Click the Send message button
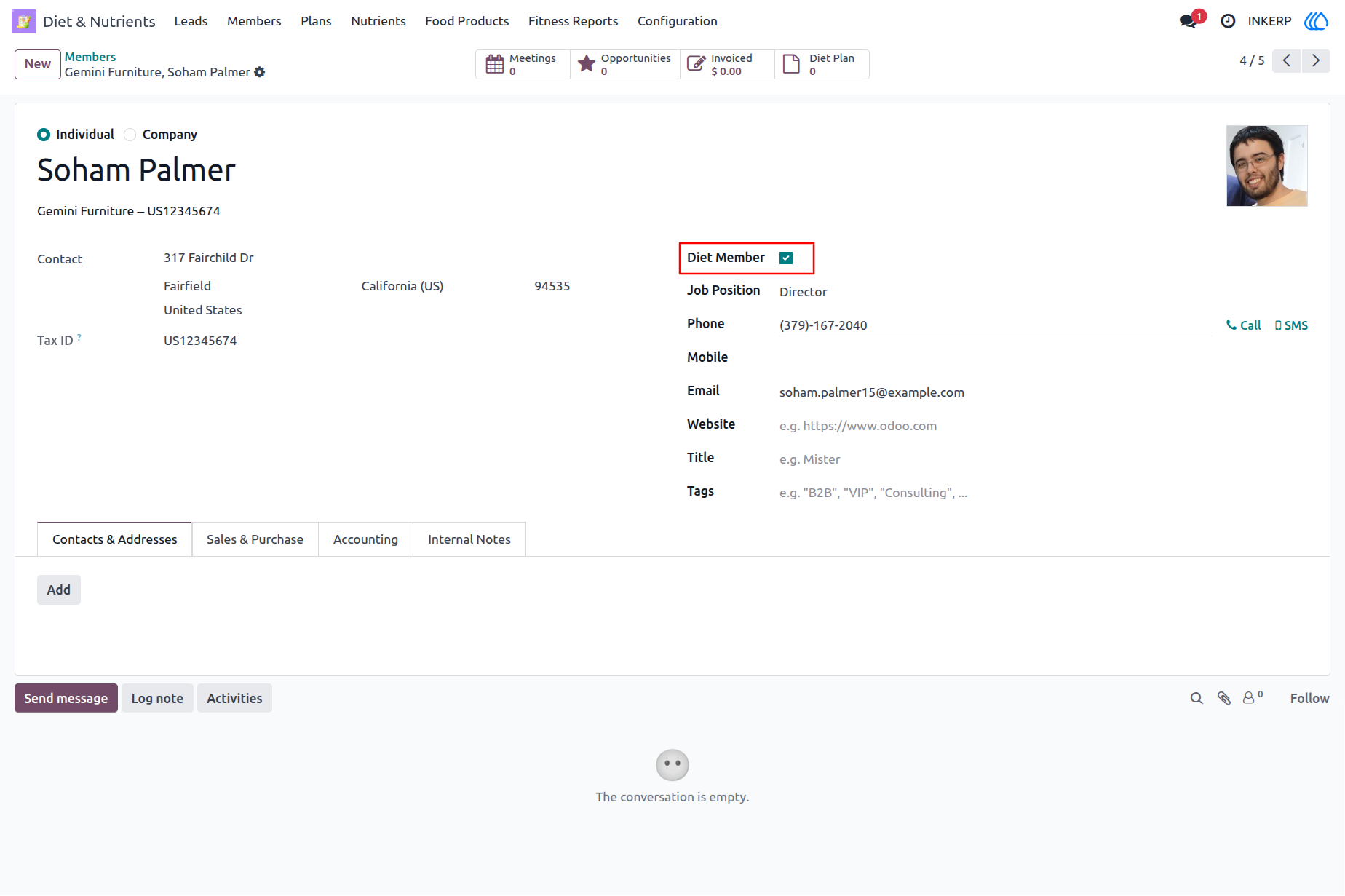 point(66,698)
